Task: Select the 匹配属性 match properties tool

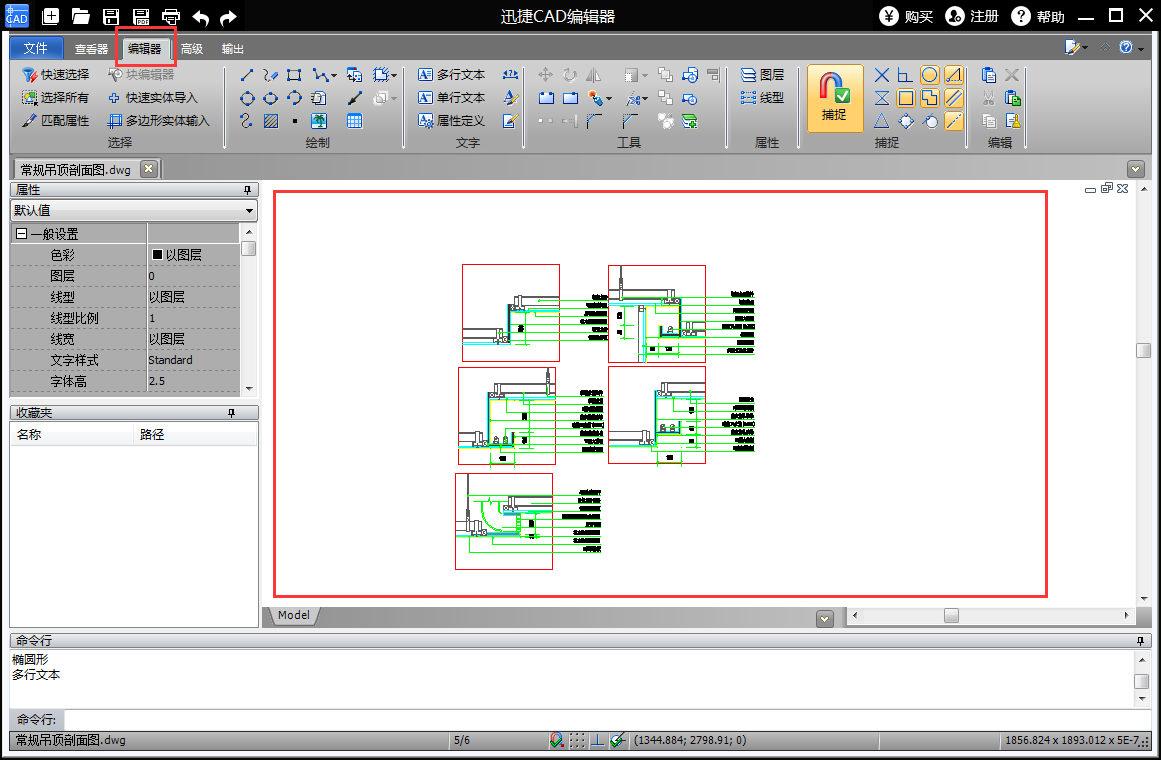Action: (56, 121)
